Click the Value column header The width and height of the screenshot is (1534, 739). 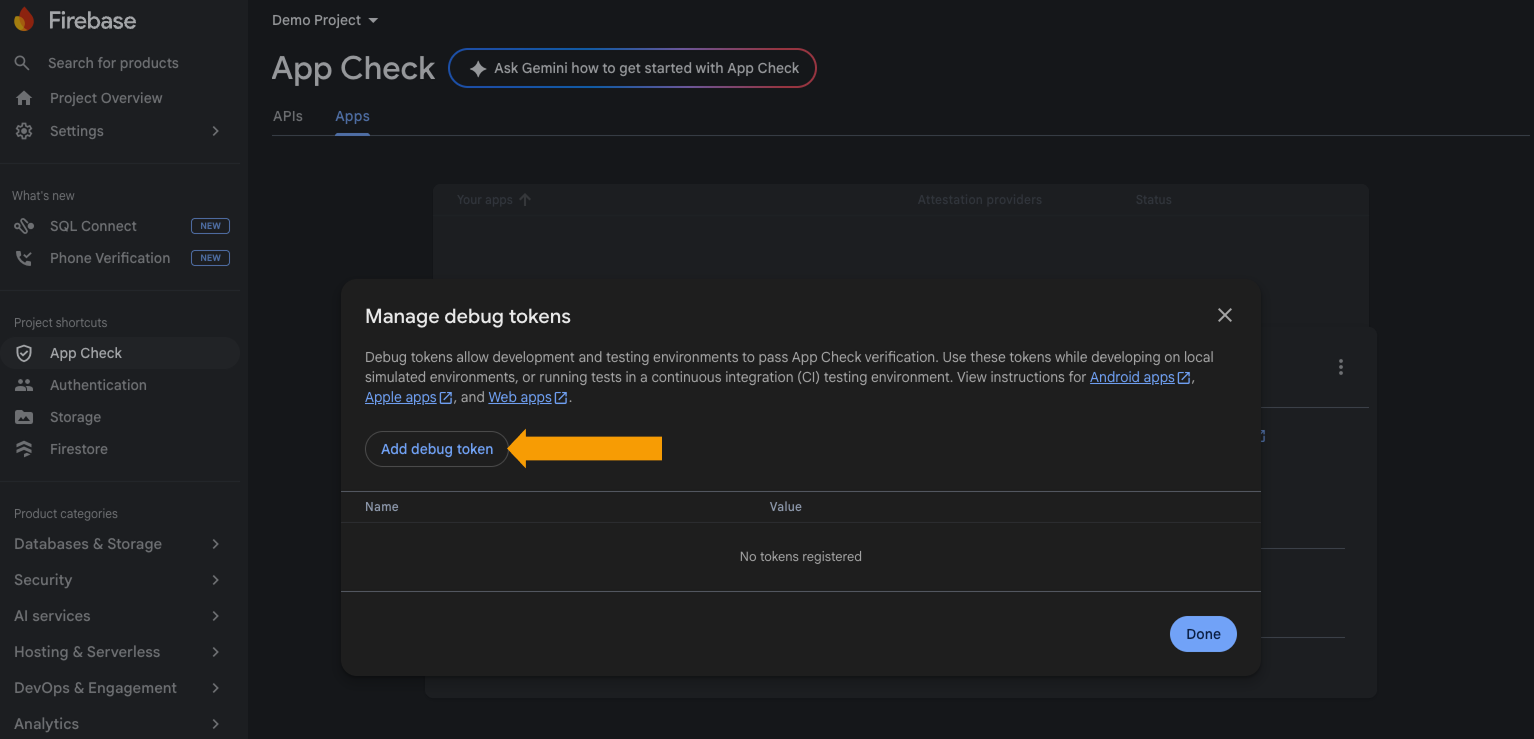coord(786,507)
